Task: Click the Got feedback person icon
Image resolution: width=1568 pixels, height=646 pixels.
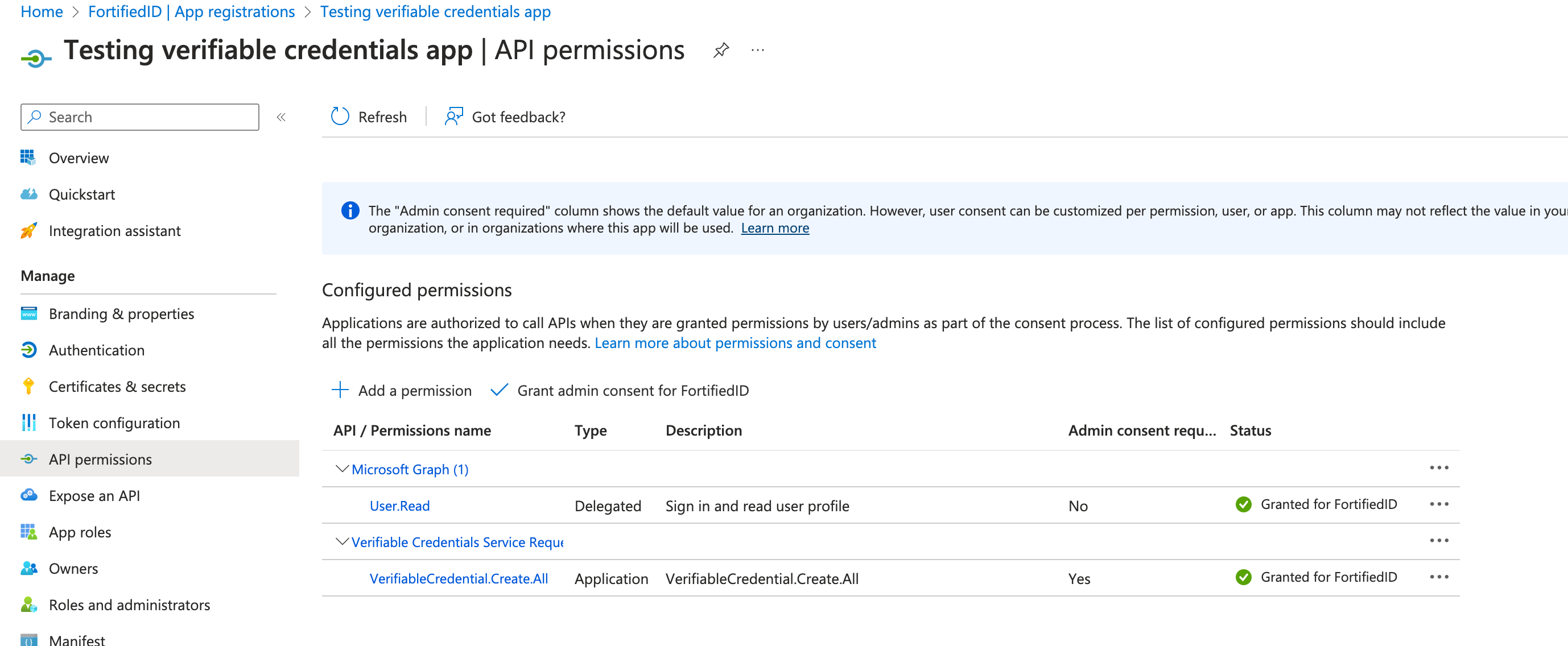Action: [453, 116]
